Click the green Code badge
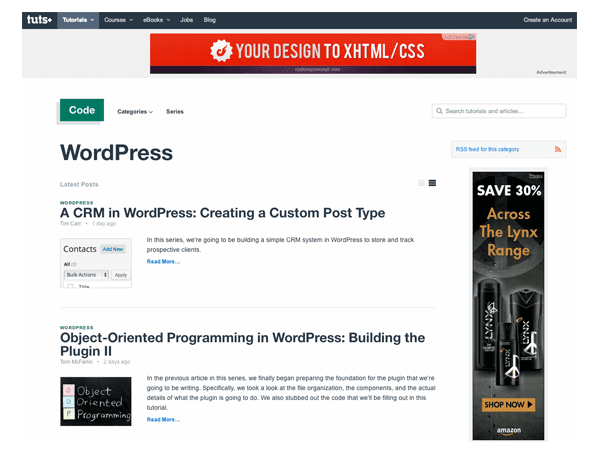Image resolution: width=600 pixels, height=455 pixels. coord(82,110)
